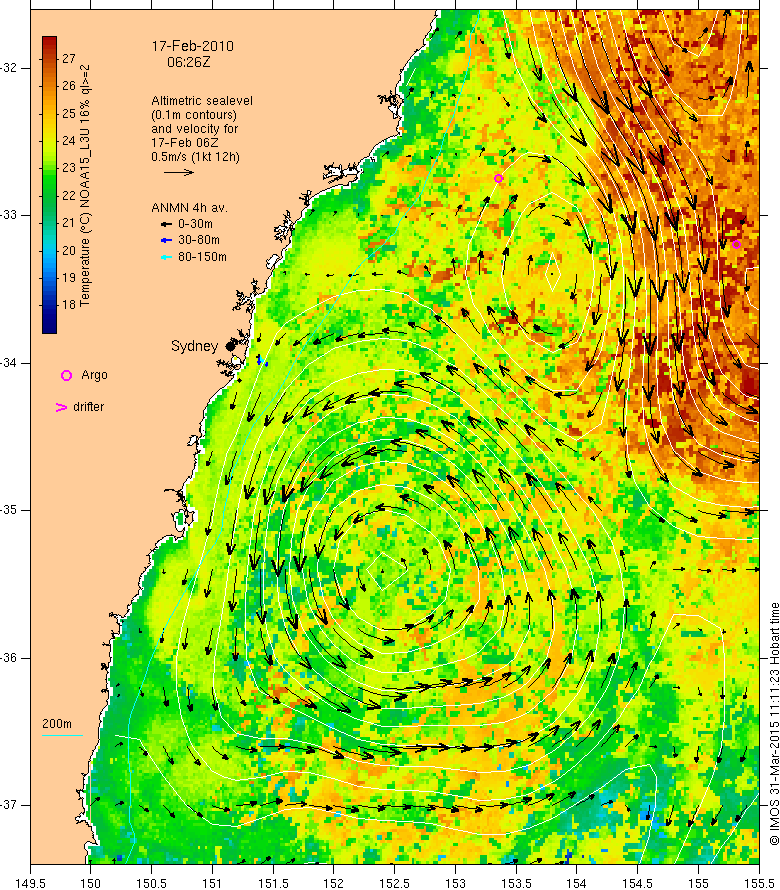
Task: Click the Argo float marker near 155.3E 33.2S
Action: [736, 245]
